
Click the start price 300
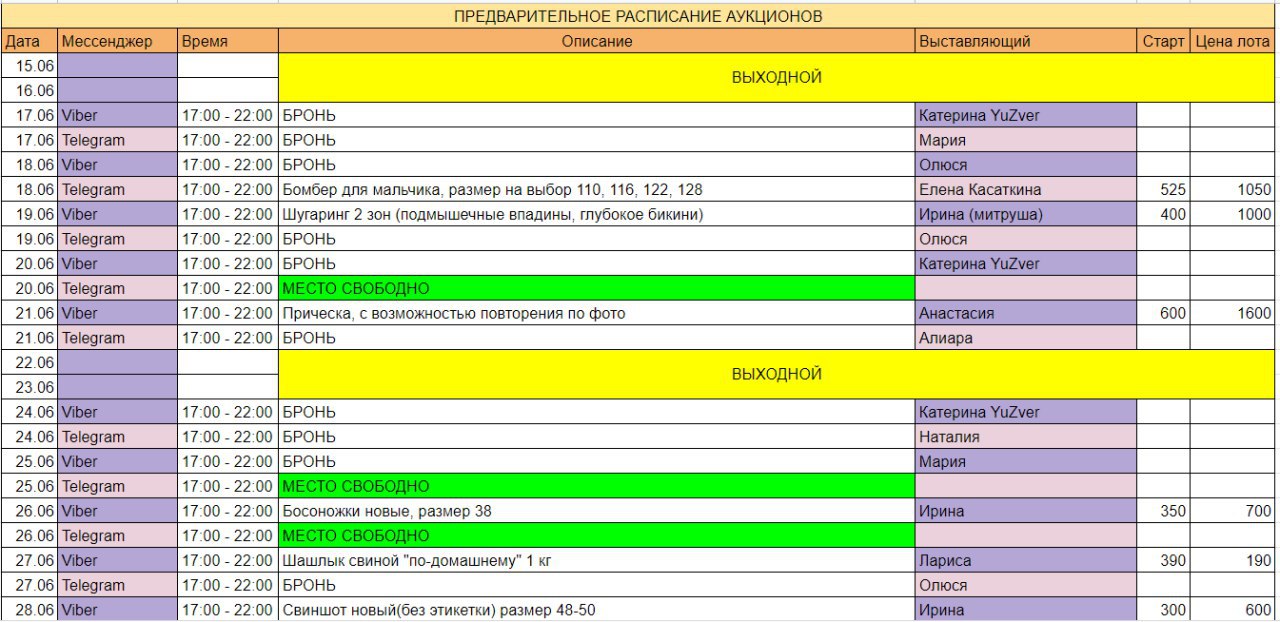(x=1164, y=609)
